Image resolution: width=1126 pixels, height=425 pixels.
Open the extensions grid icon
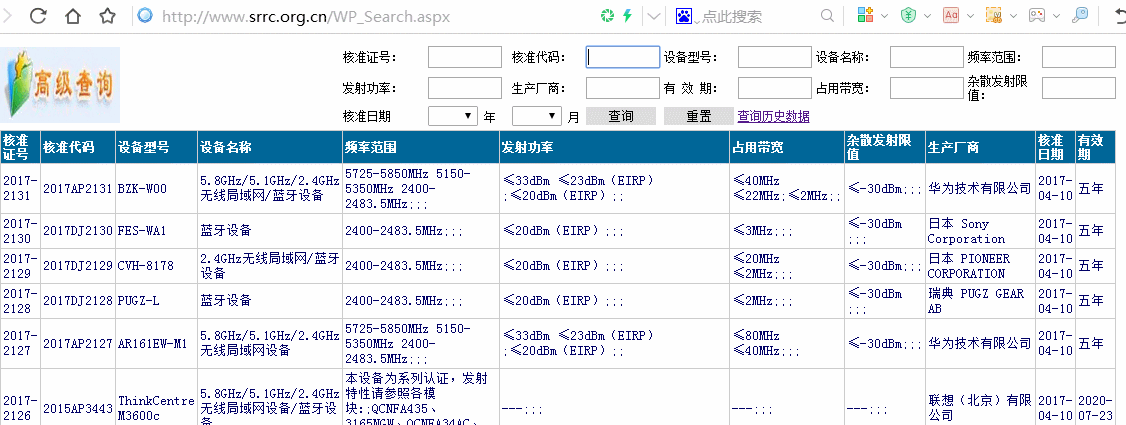coord(865,14)
